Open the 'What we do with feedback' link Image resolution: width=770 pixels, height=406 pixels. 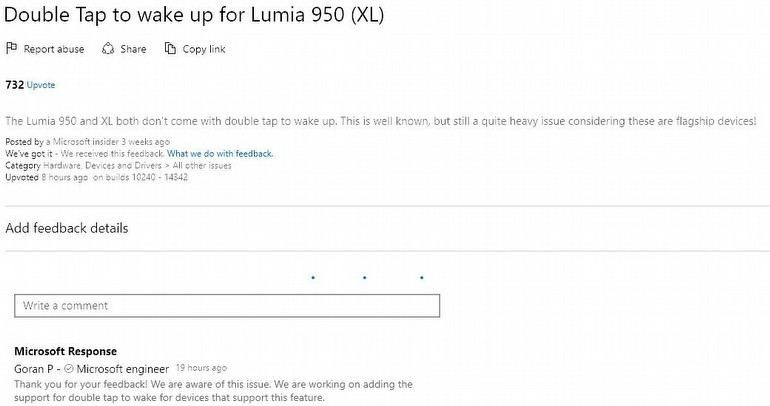(x=219, y=154)
